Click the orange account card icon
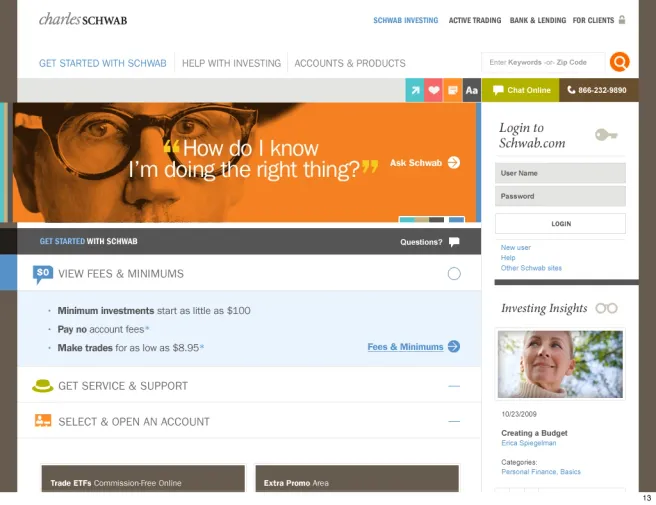 (43, 420)
